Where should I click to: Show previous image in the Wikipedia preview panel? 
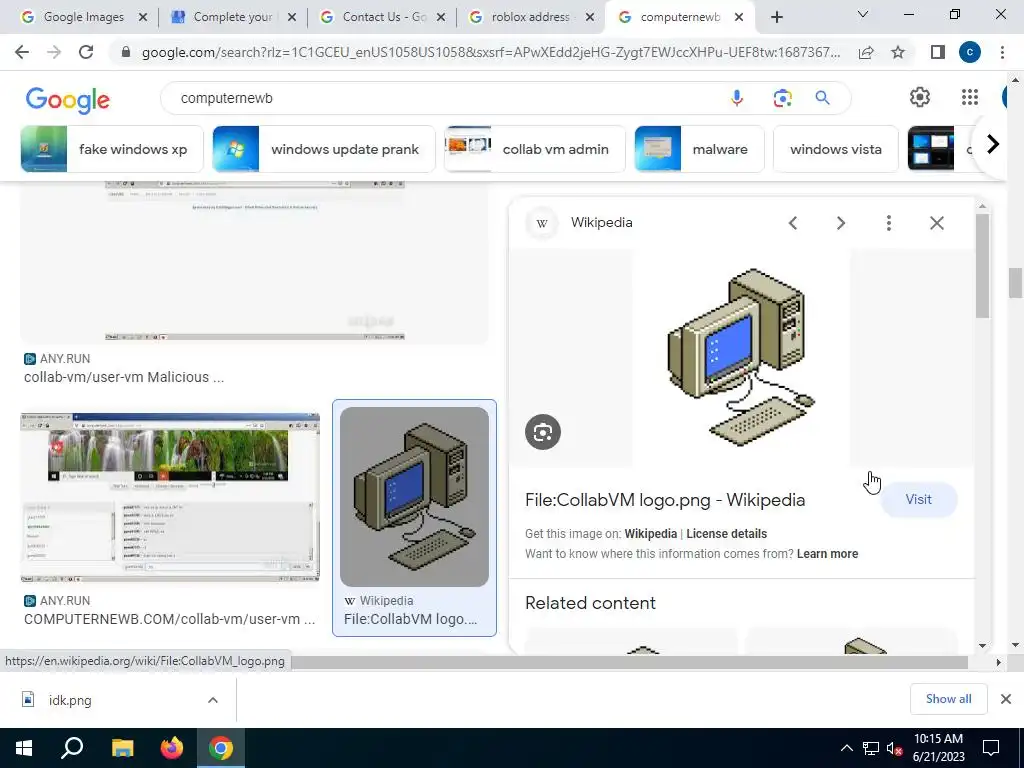793,223
